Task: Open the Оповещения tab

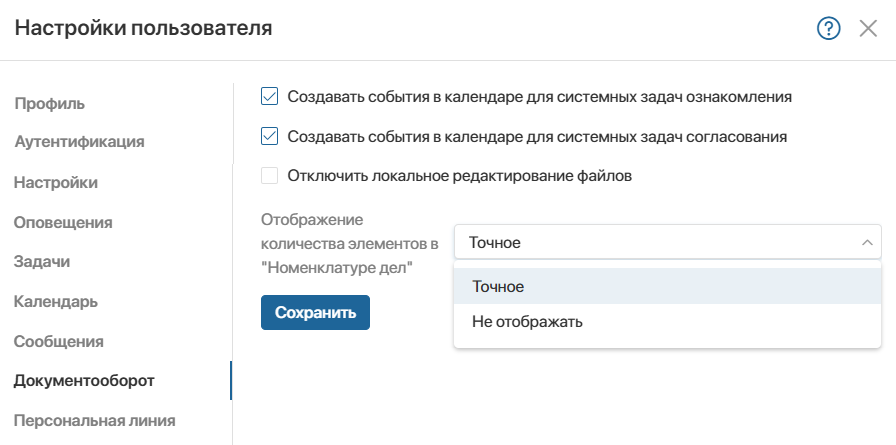Action: (63, 222)
